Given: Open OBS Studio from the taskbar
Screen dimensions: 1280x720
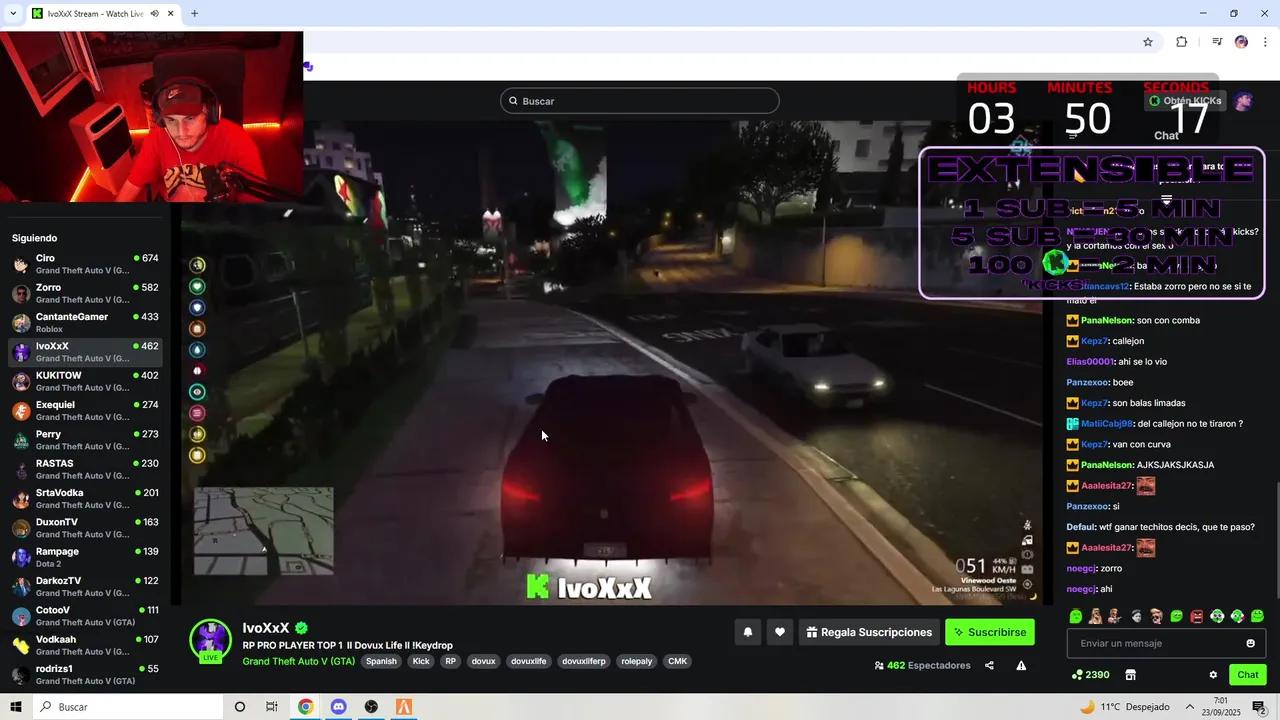Looking at the screenshot, I should click(x=371, y=707).
